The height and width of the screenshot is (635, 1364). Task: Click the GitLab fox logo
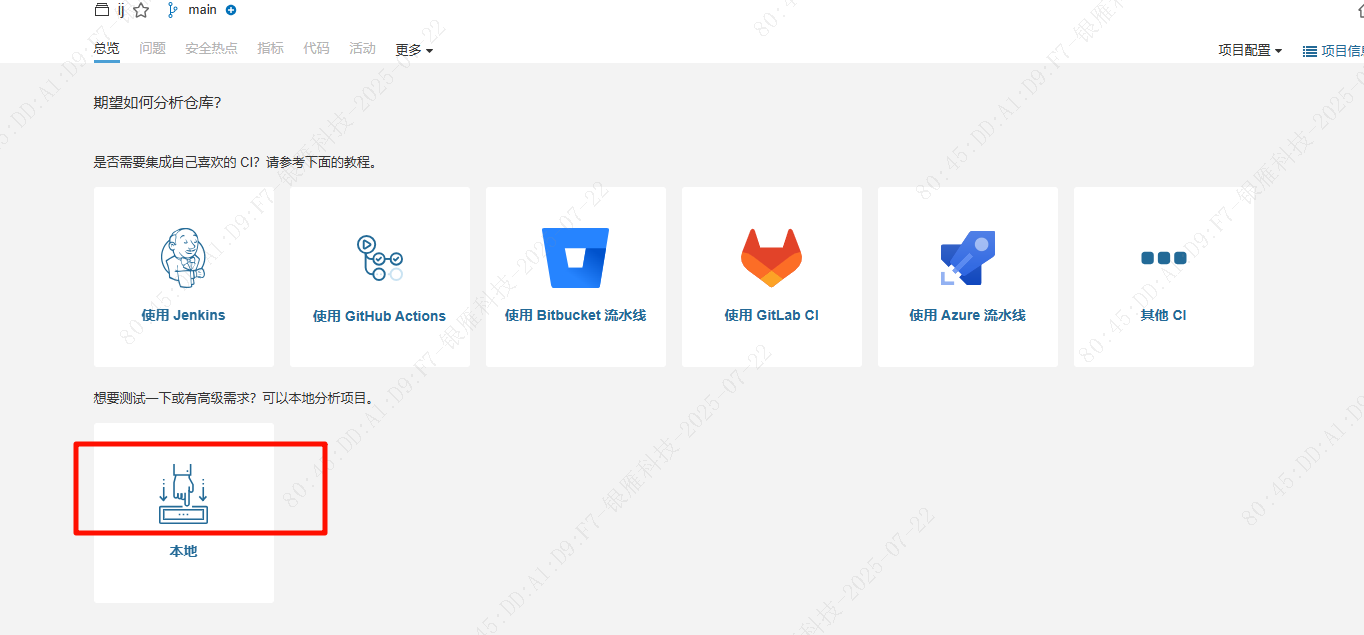pos(771,258)
